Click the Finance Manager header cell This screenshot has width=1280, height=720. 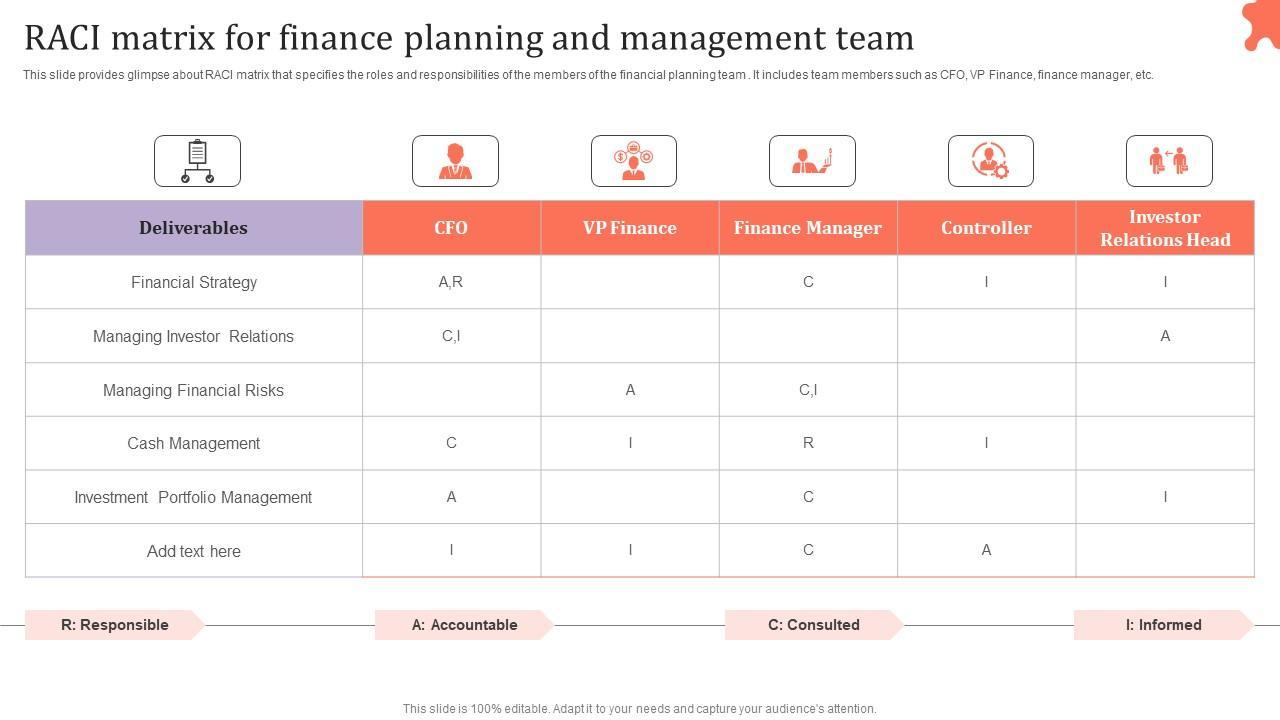pyautogui.click(x=808, y=228)
